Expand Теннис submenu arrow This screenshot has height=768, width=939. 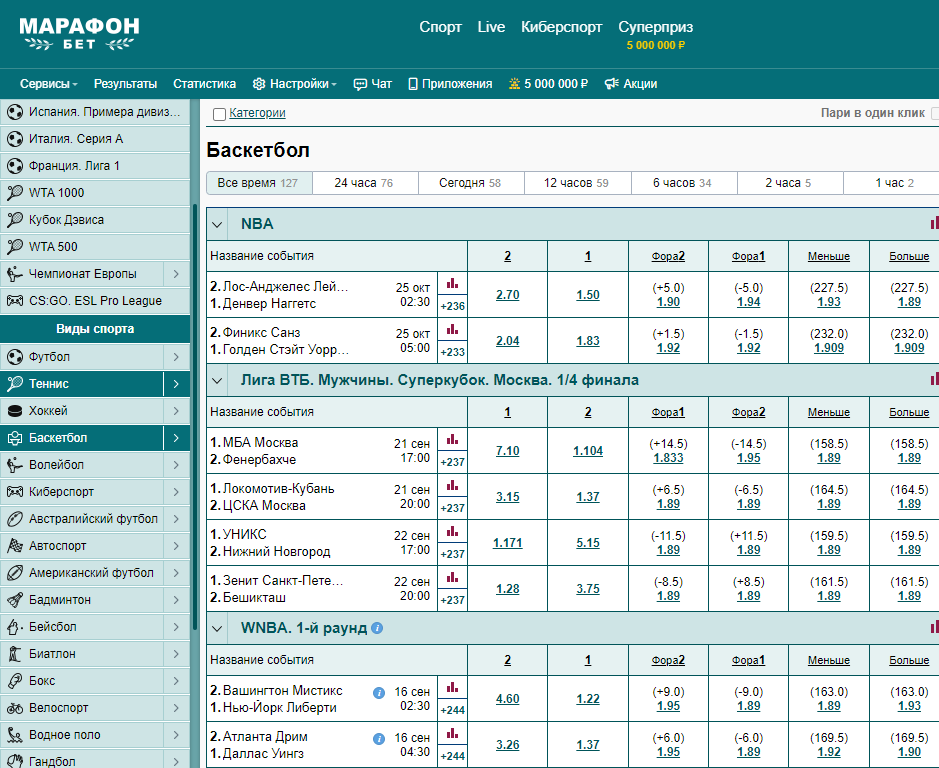click(177, 384)
